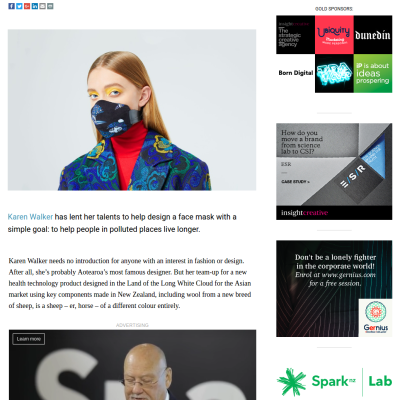Share article on LinkedIn
This screenshot has height=400, width=400.
pos(35,6)
